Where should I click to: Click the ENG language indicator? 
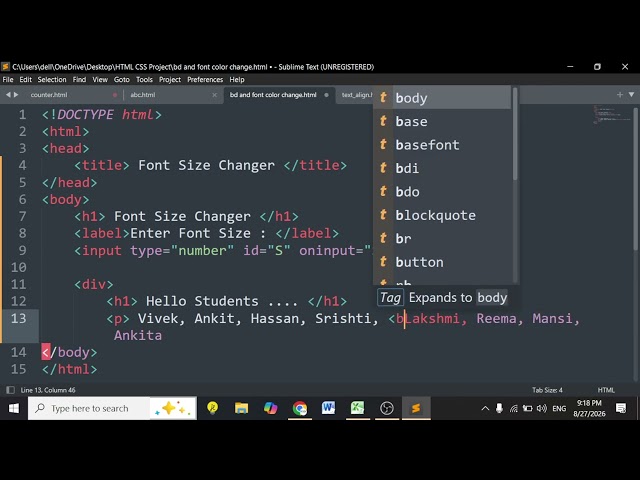[x=559, y=408]
